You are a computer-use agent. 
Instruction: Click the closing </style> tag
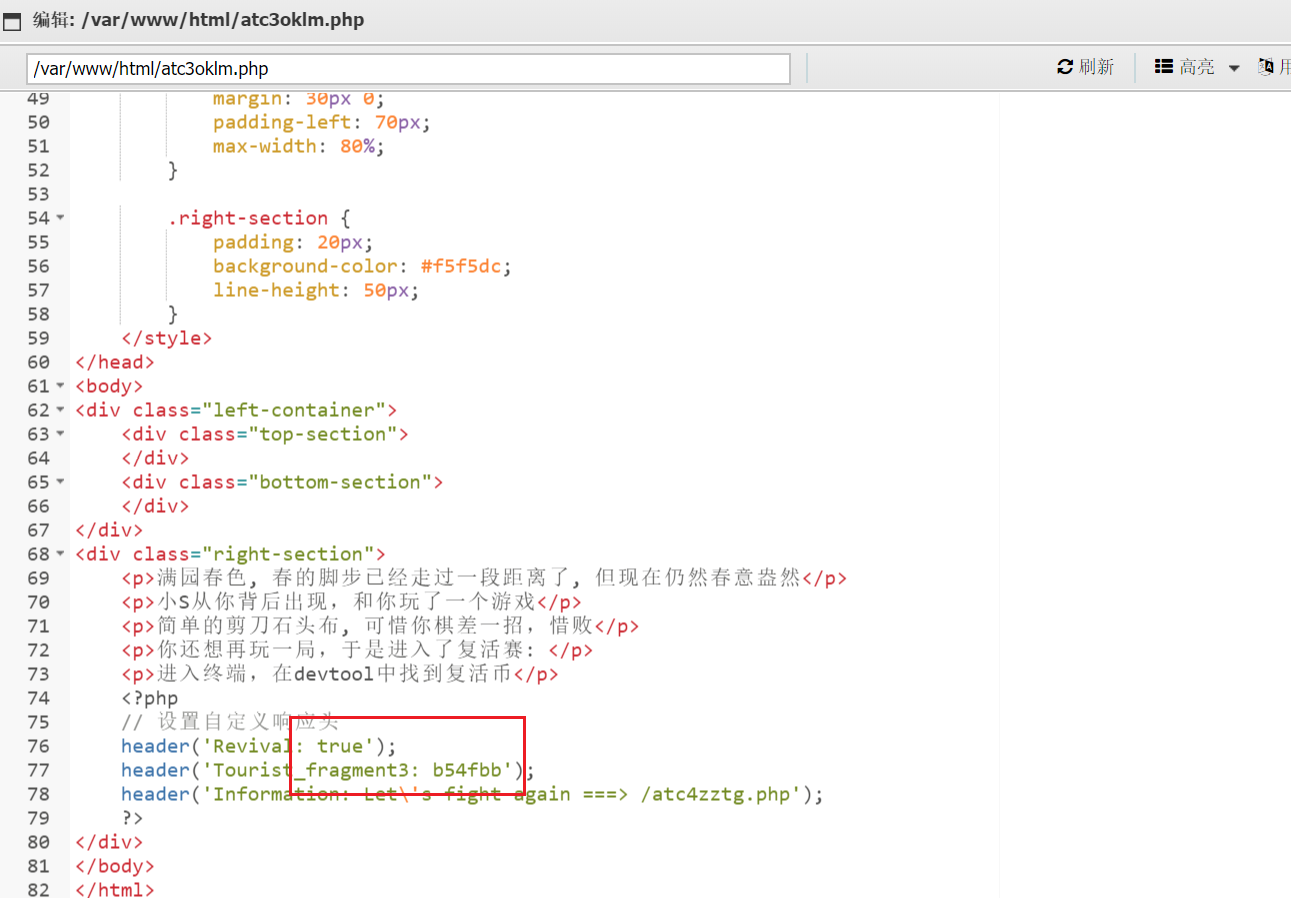166,338
